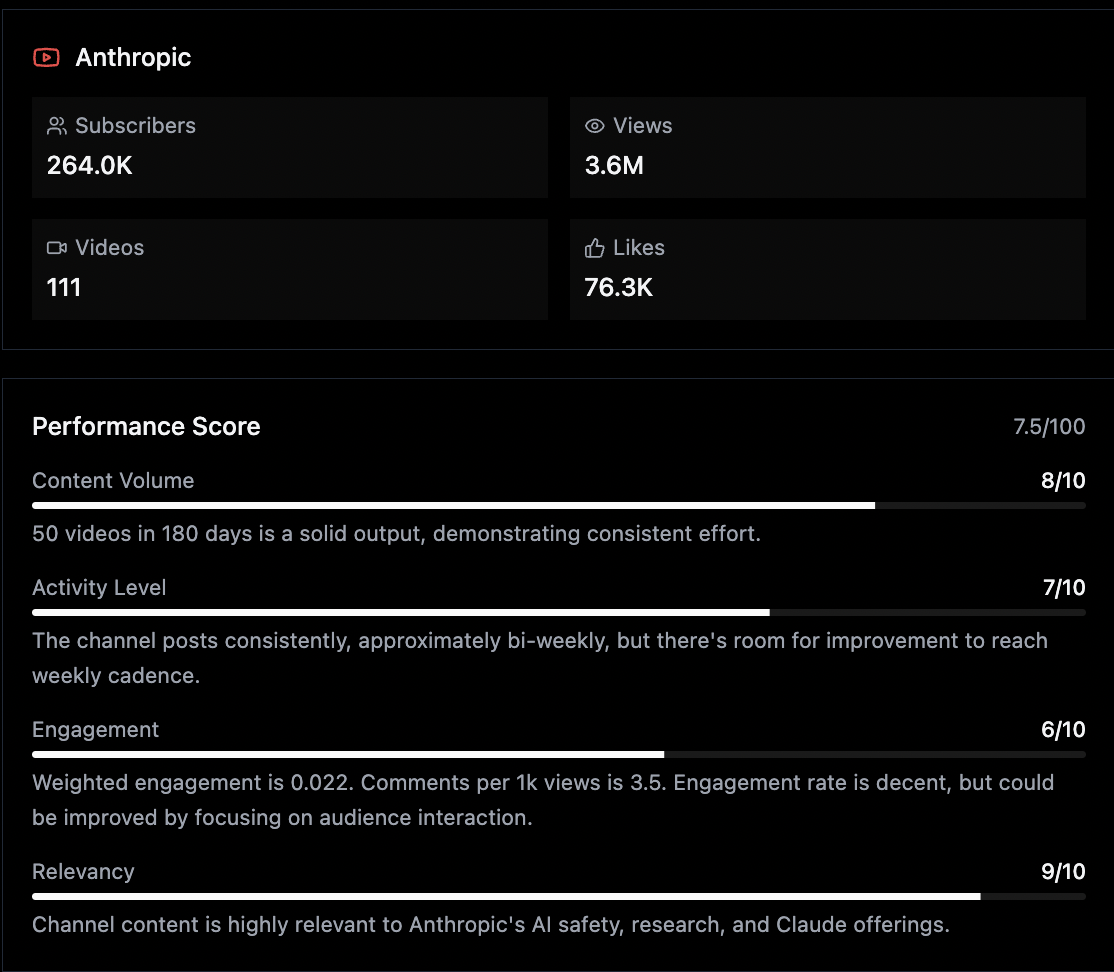
Task: Click the Likes thumbs-up icon
Action: pyautogui.click(x=595, y=248)
